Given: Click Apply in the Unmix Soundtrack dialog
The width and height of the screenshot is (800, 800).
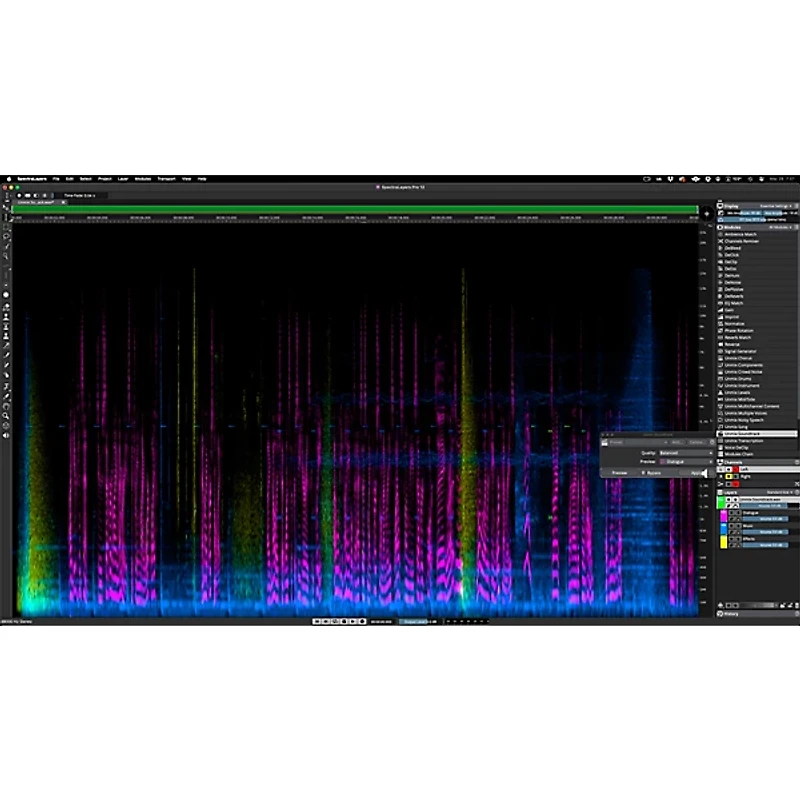Looking at the screenshot, I should (x=697, y=473).
